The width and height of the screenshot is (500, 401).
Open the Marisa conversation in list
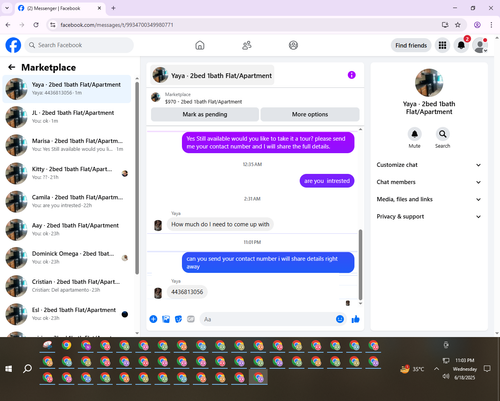[x=67, y=145]
